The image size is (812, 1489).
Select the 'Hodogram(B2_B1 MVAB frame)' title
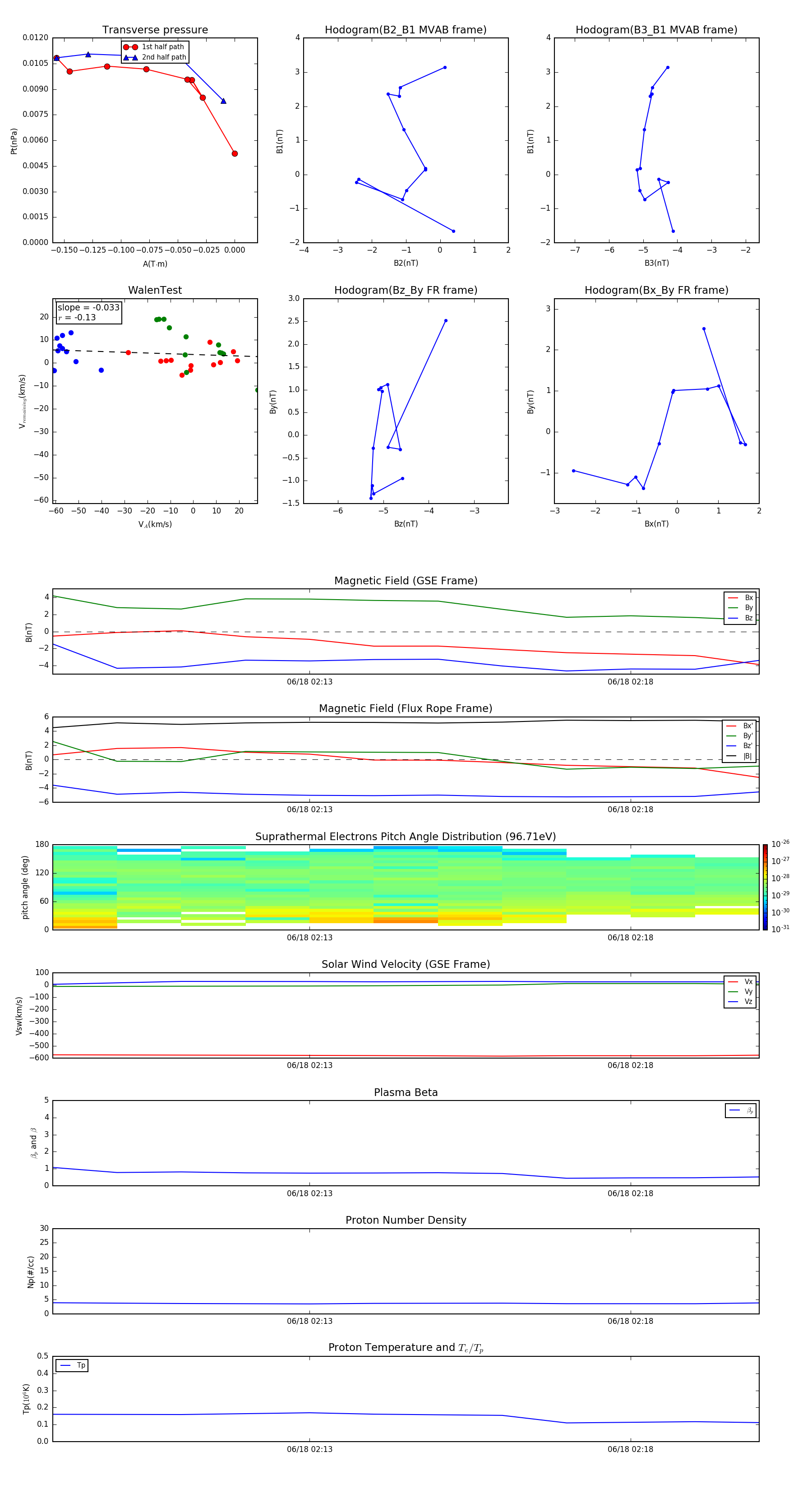[x=406, y=29]
